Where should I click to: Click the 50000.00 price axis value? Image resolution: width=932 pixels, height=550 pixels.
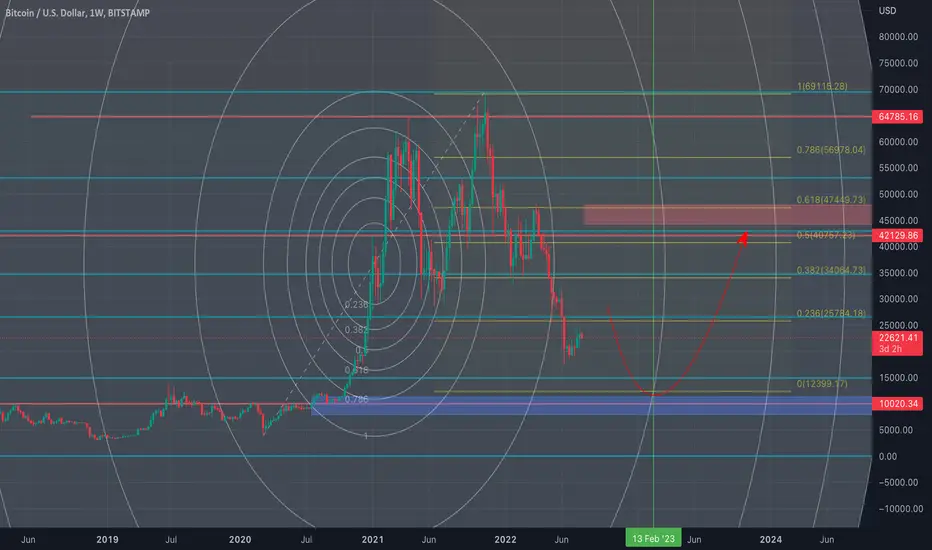click(898, 194)
